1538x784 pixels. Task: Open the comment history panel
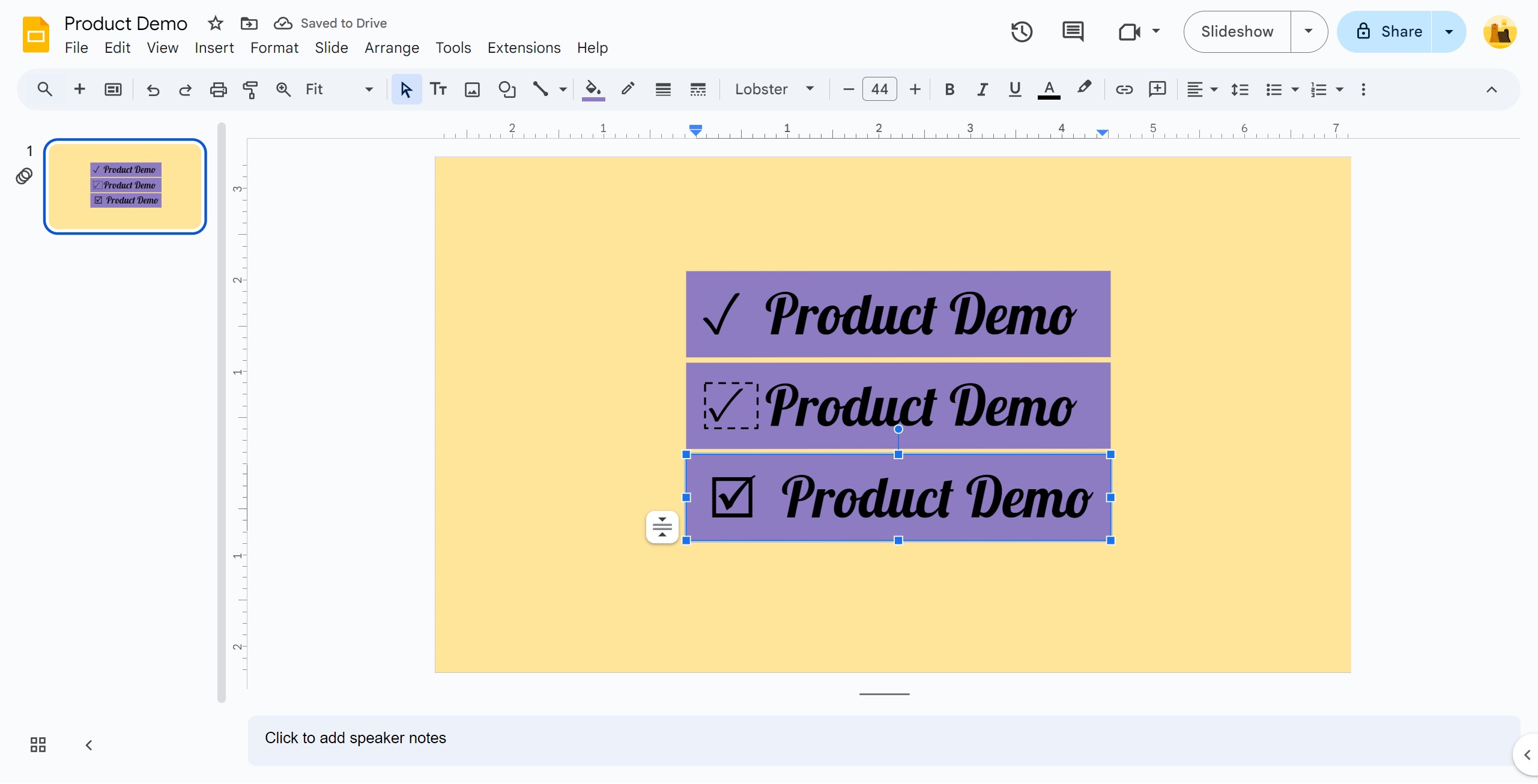[x=1073, y=31]
